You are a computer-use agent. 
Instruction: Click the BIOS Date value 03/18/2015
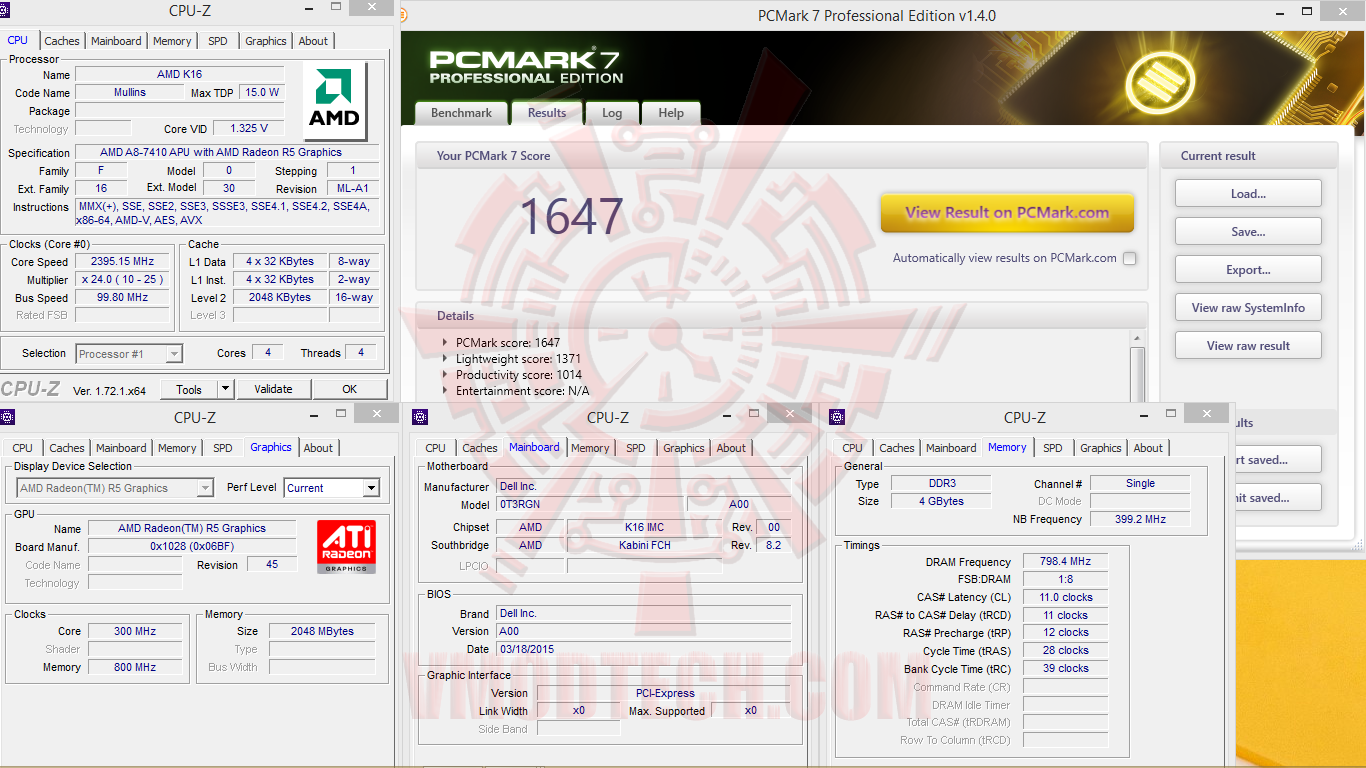point(643,650)
